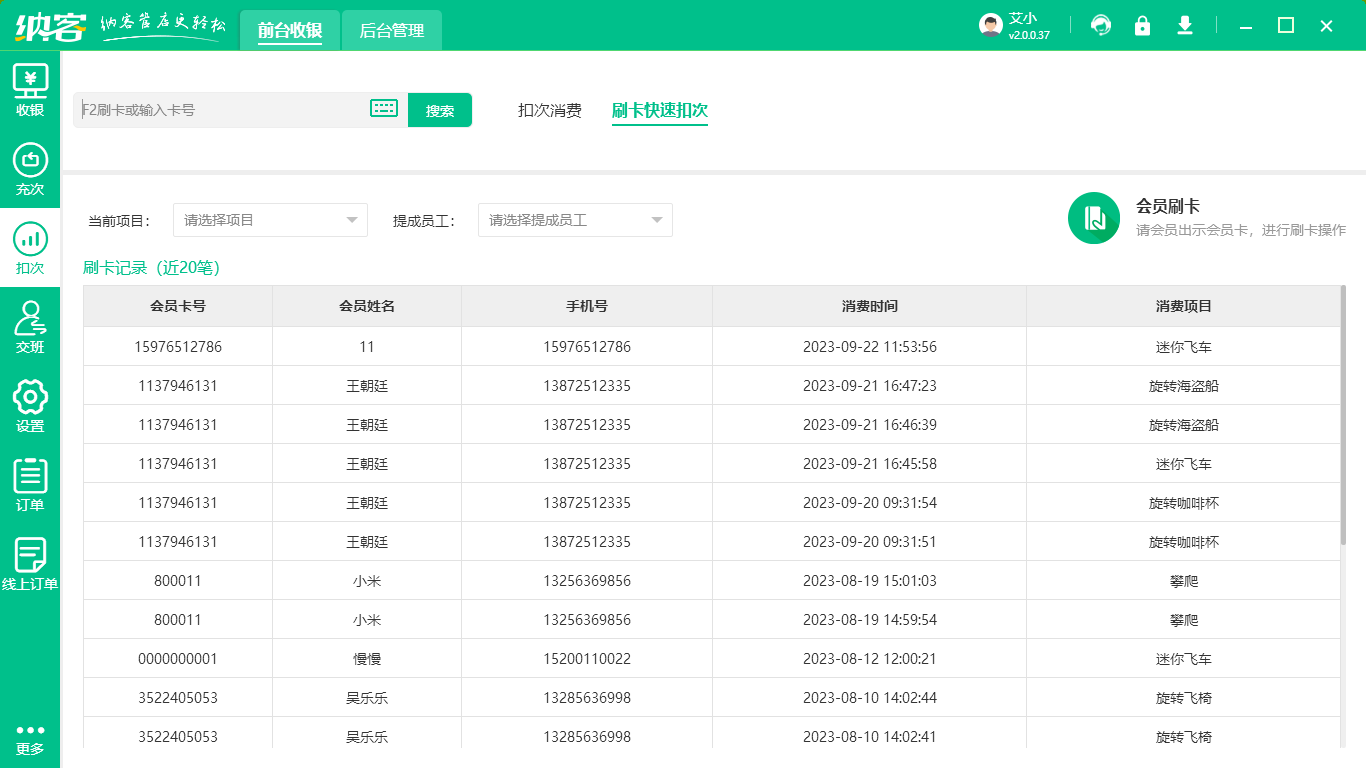Click the 搜索 search button
Screen dimensions: 1366x768
click(440, 110)
